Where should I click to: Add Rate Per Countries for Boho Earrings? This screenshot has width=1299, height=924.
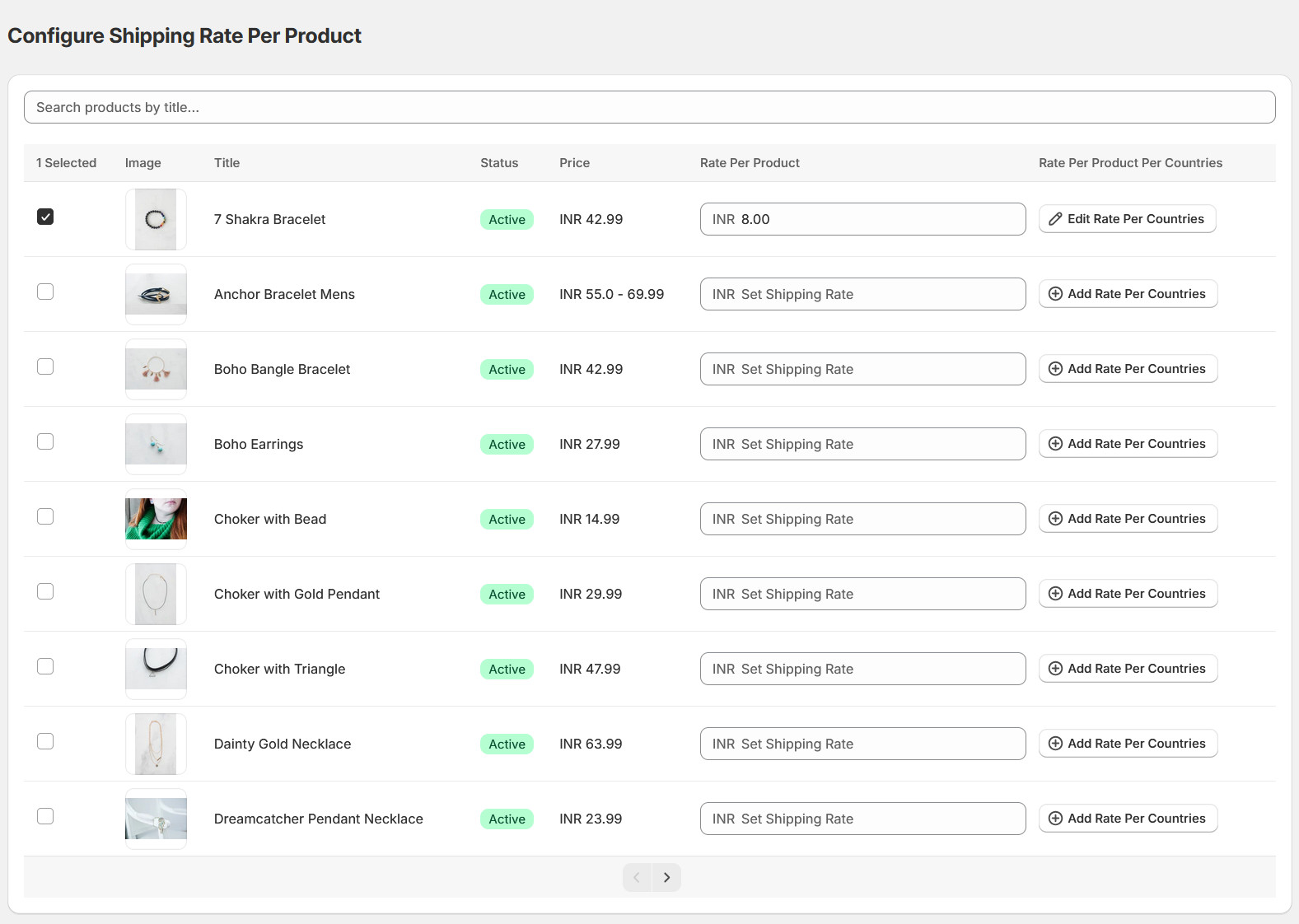tap(1128, 444)
